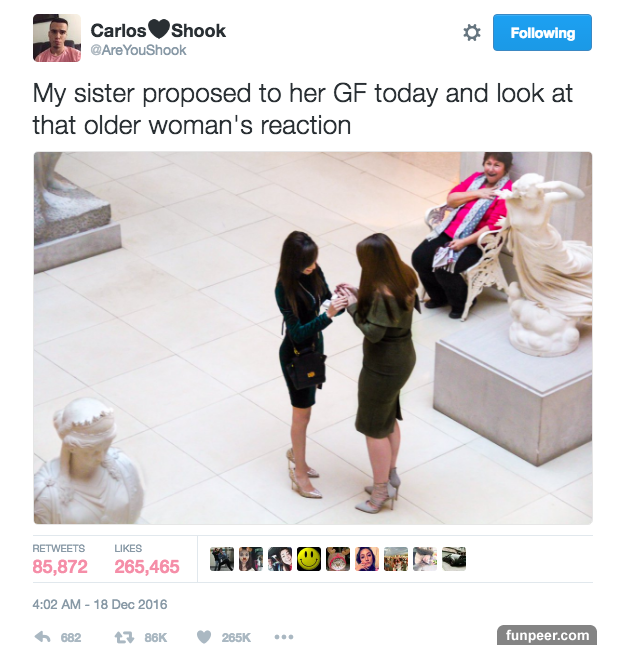Screen dimensions: 617x645
Task: Open Carlos Shook's profile avatar
Action: point(57,38)
